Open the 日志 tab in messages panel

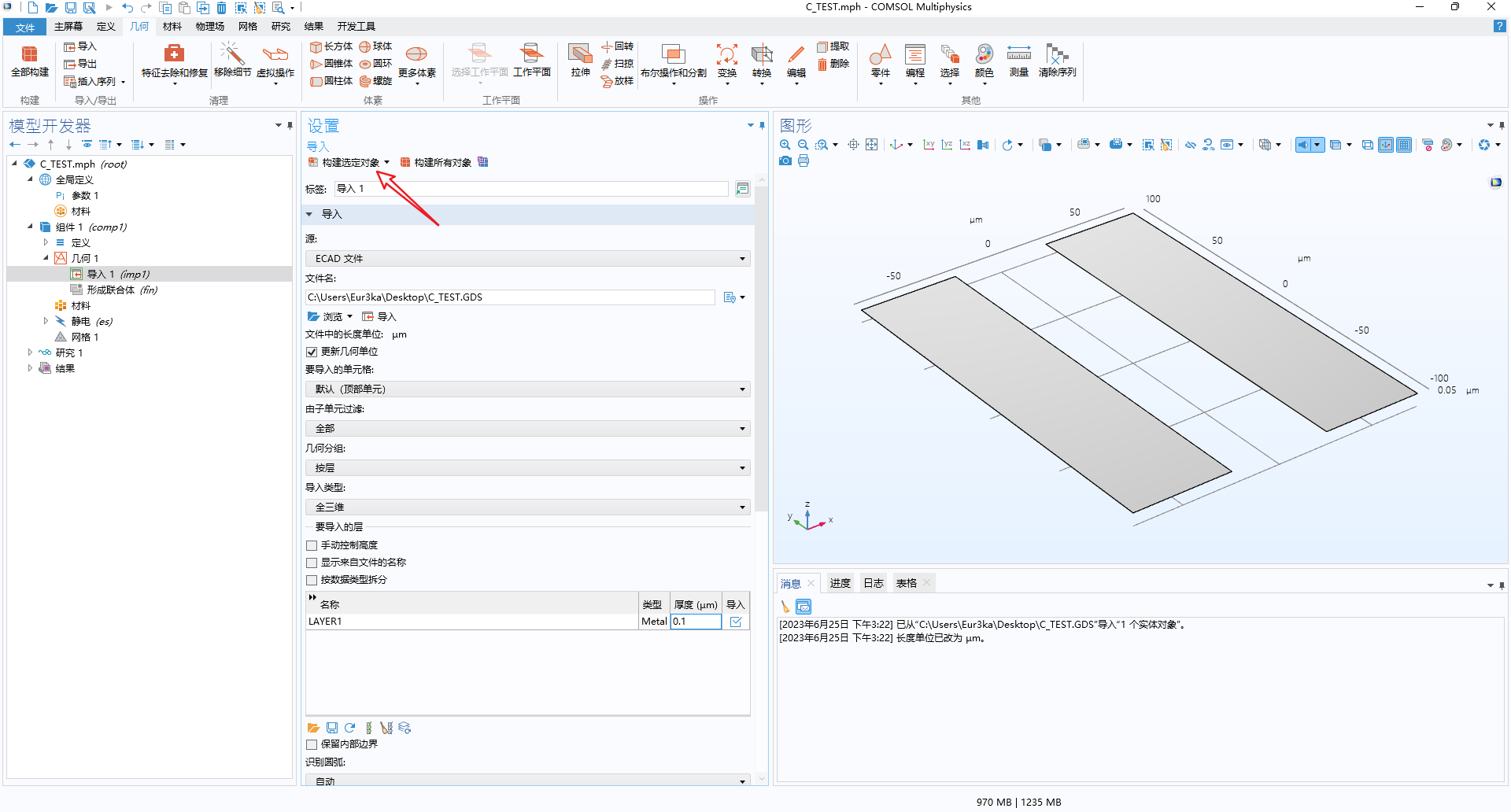point(873,583)
